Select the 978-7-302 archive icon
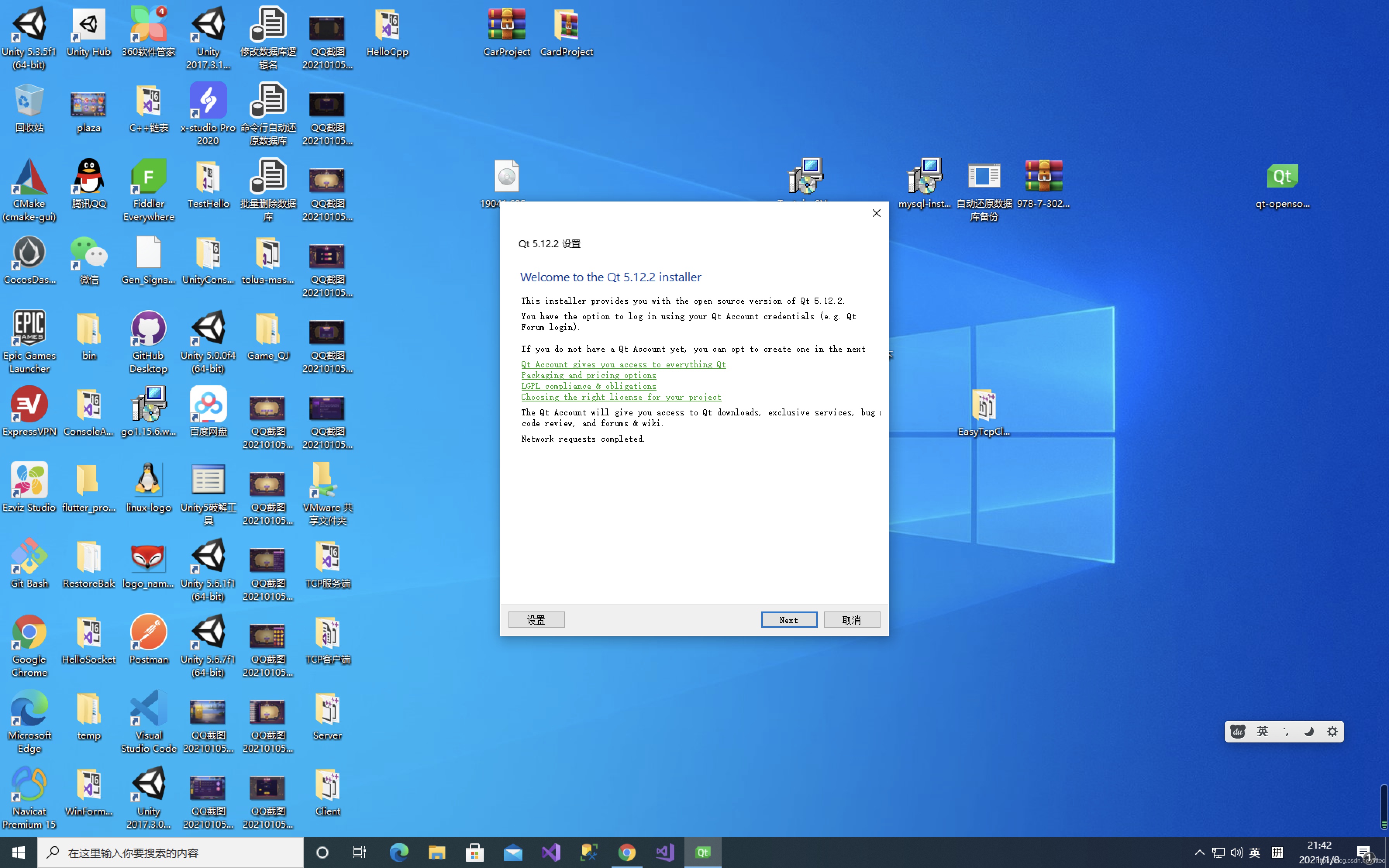The height and width of the screenshot is (868, 1389). point(1043,184)
